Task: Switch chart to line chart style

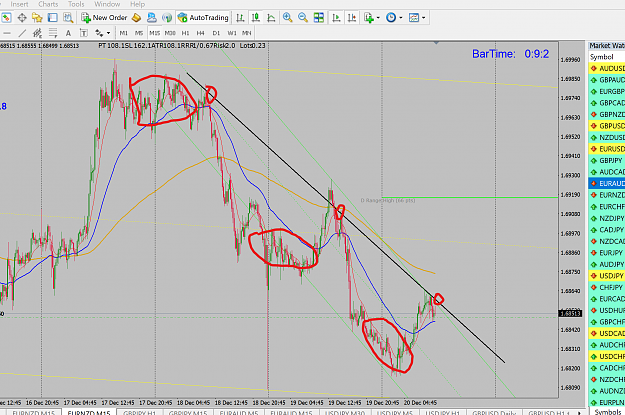Action: pos(271,18)
